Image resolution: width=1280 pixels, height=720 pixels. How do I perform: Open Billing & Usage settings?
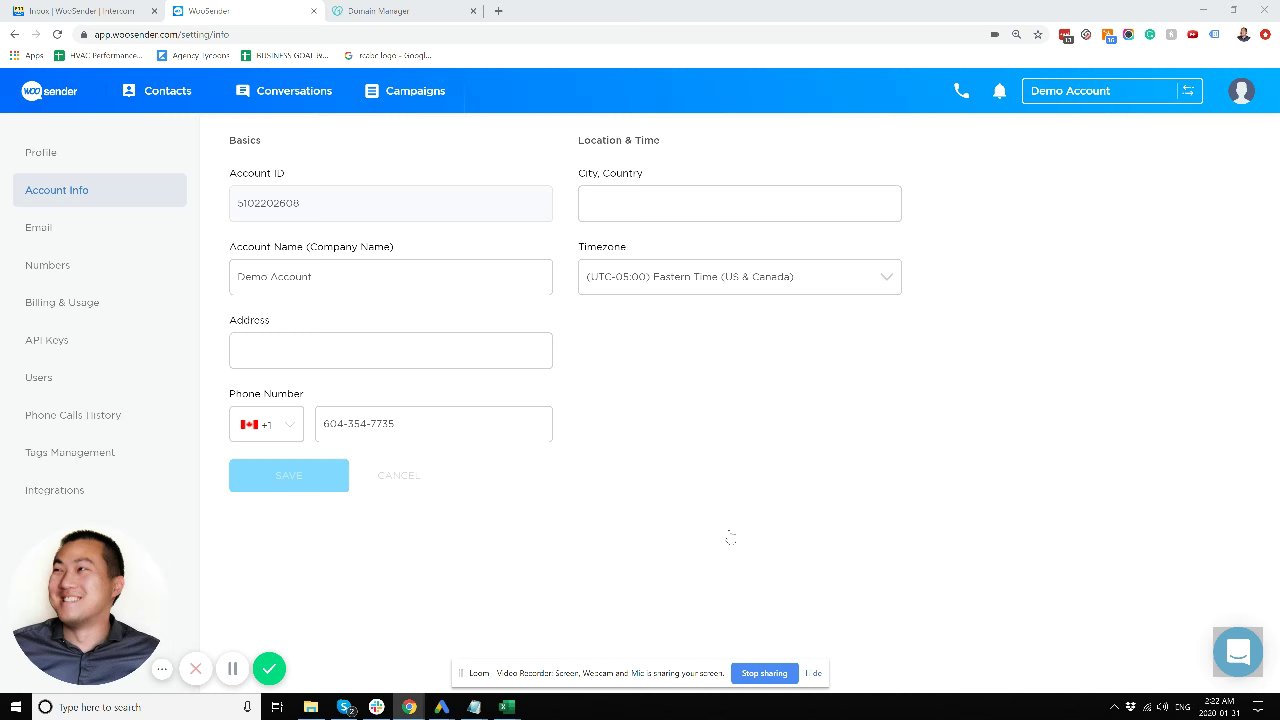coord(62,302)
